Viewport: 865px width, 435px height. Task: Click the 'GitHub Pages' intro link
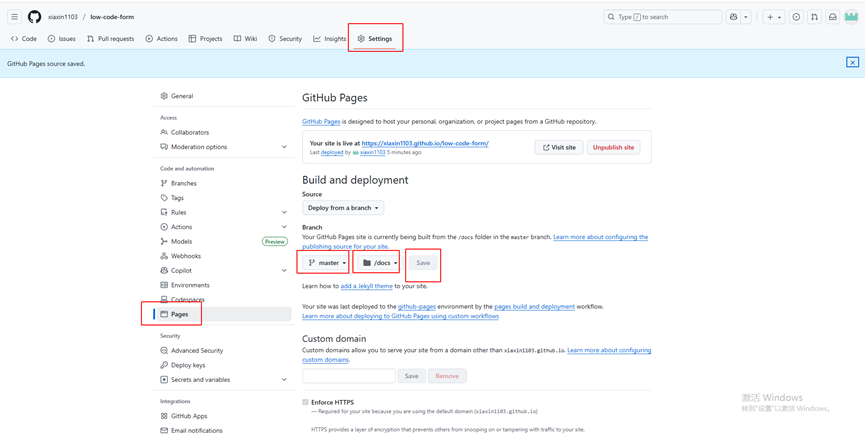click(321, 121)
